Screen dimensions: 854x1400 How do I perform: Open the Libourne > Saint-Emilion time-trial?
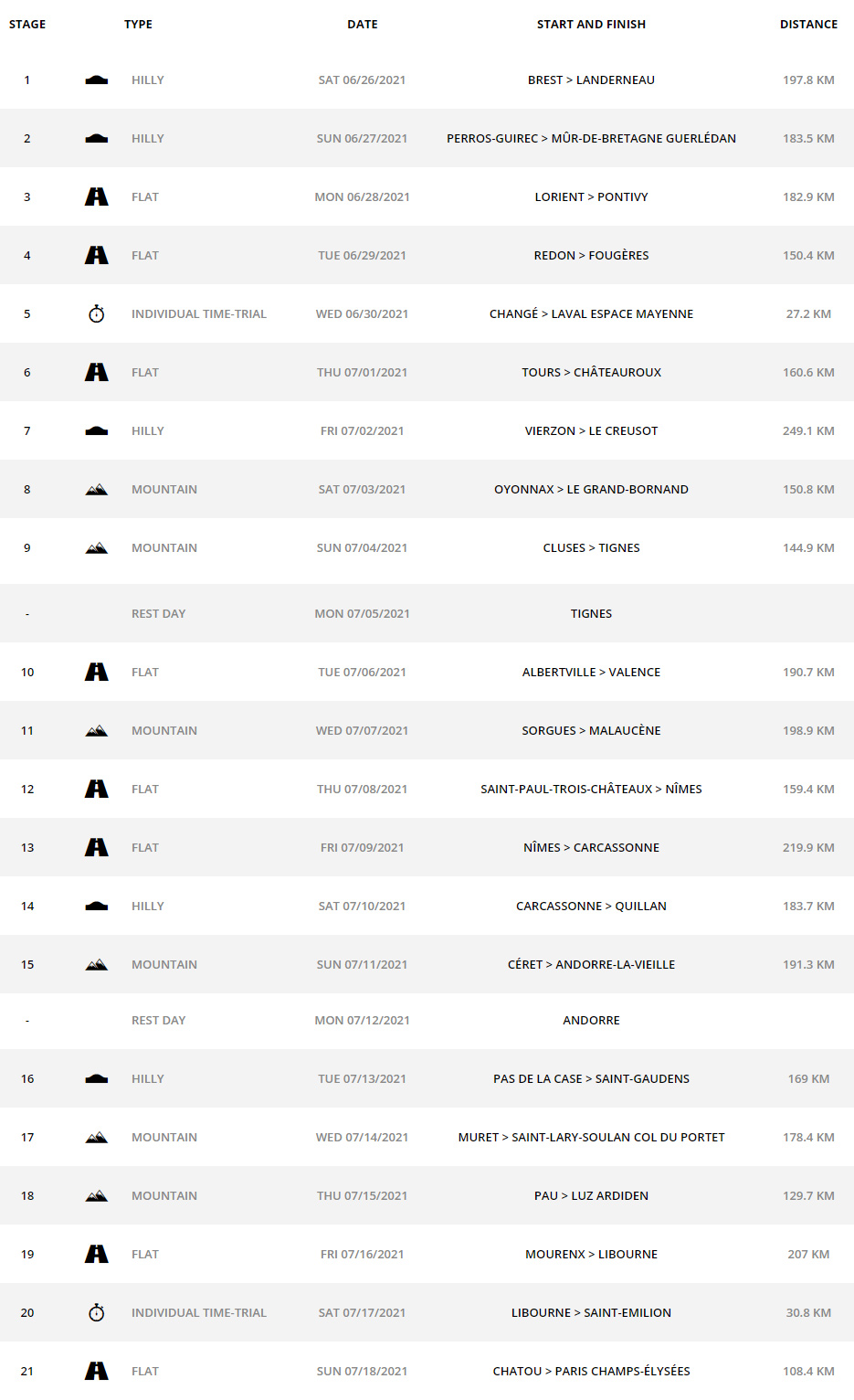(x=591, y=1313)
